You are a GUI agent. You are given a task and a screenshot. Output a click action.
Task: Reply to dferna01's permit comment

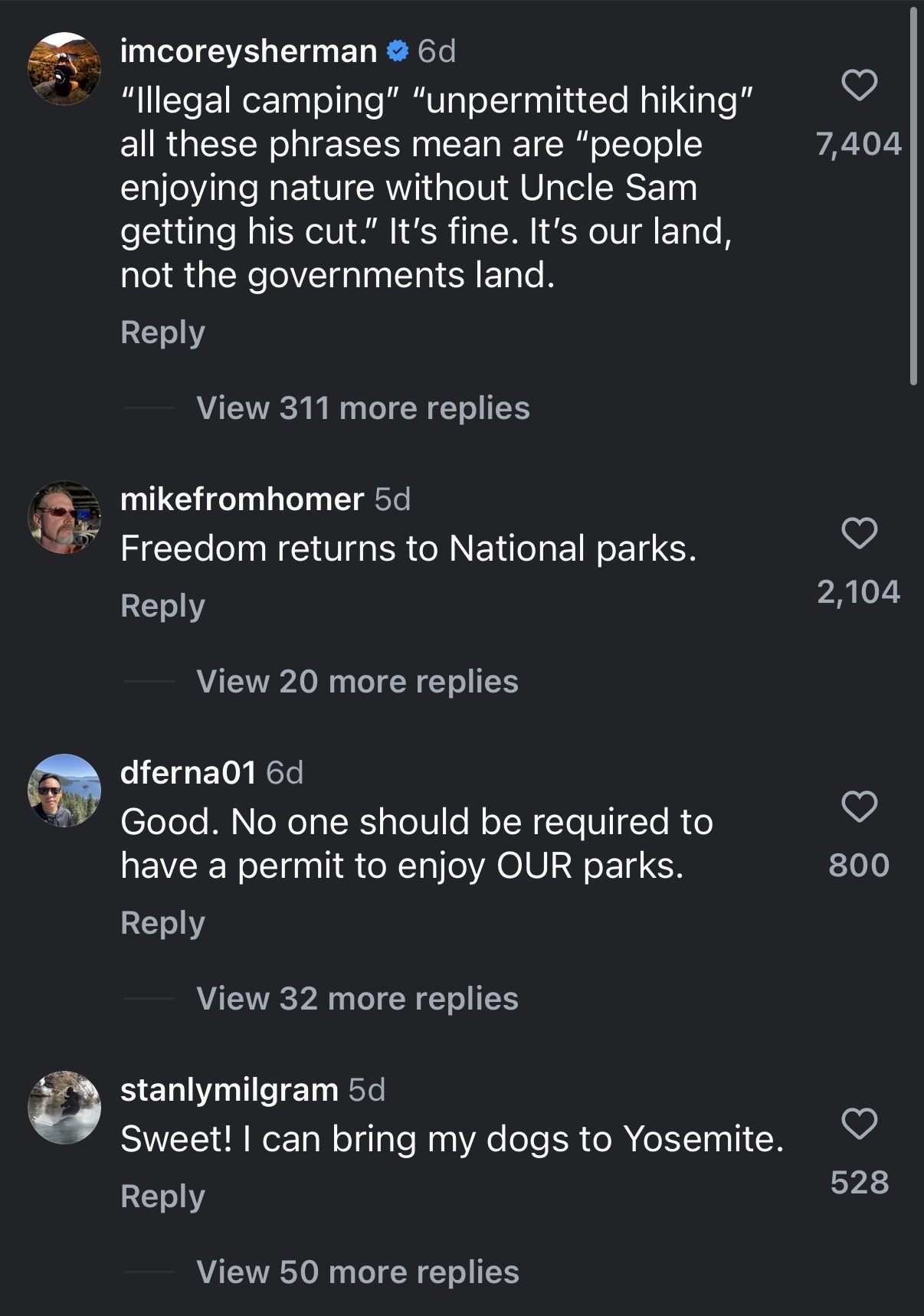coord(162,923)
